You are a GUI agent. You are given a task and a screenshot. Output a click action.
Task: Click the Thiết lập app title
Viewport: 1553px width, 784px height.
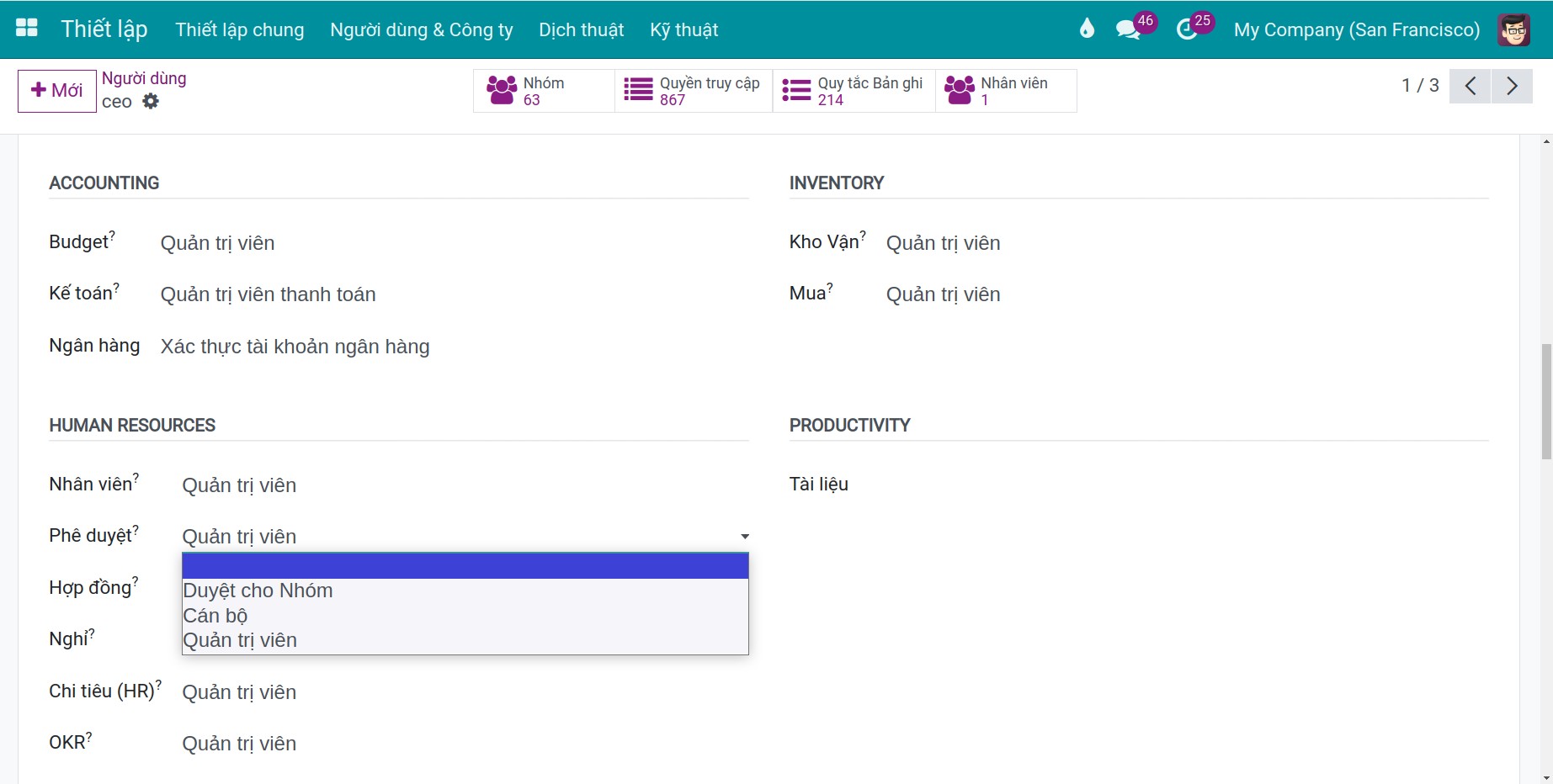coord(104,29)
